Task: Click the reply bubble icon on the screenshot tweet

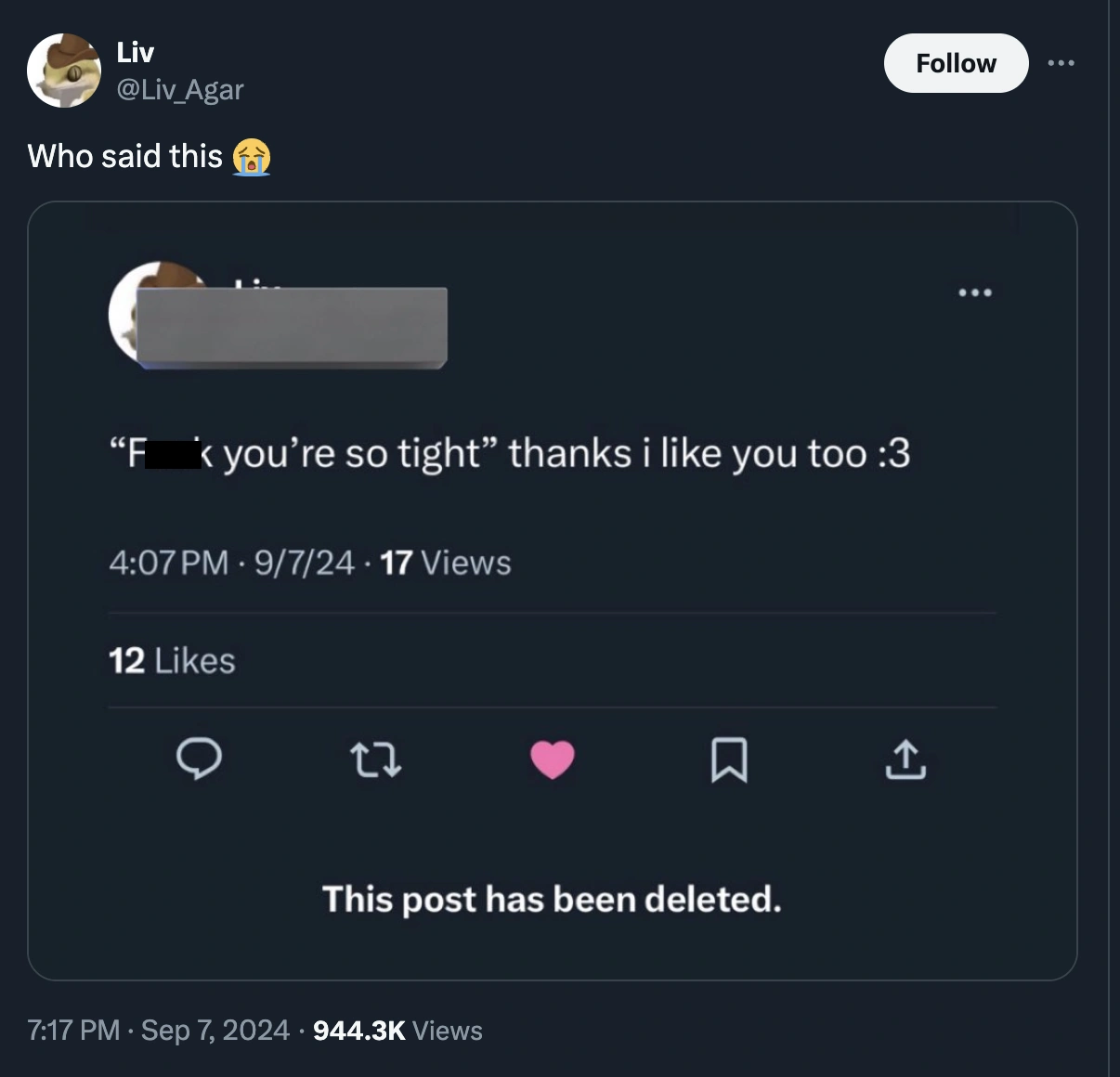Action: tap(199, 760)
